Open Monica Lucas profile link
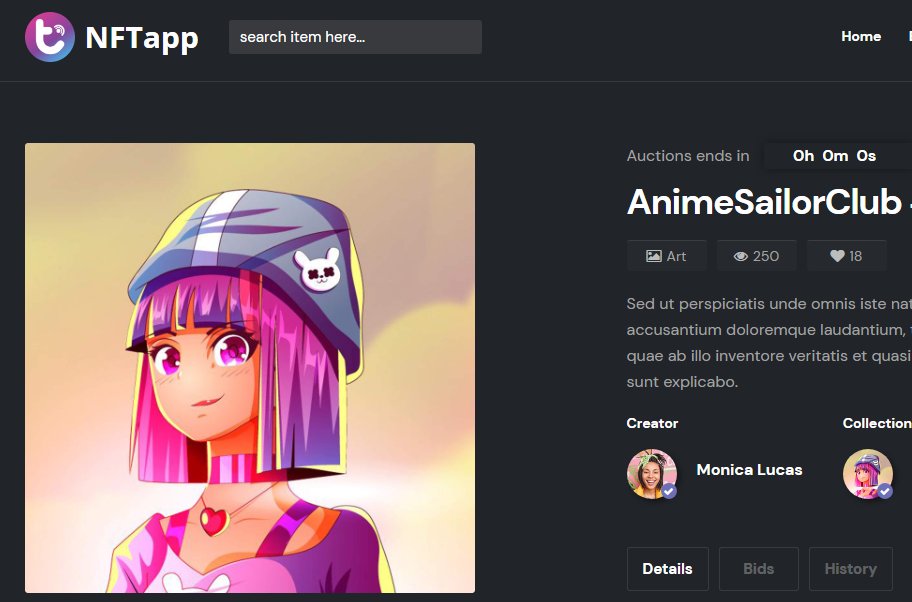The width and height of the screenshot is (912, 602). coord(749,470)
